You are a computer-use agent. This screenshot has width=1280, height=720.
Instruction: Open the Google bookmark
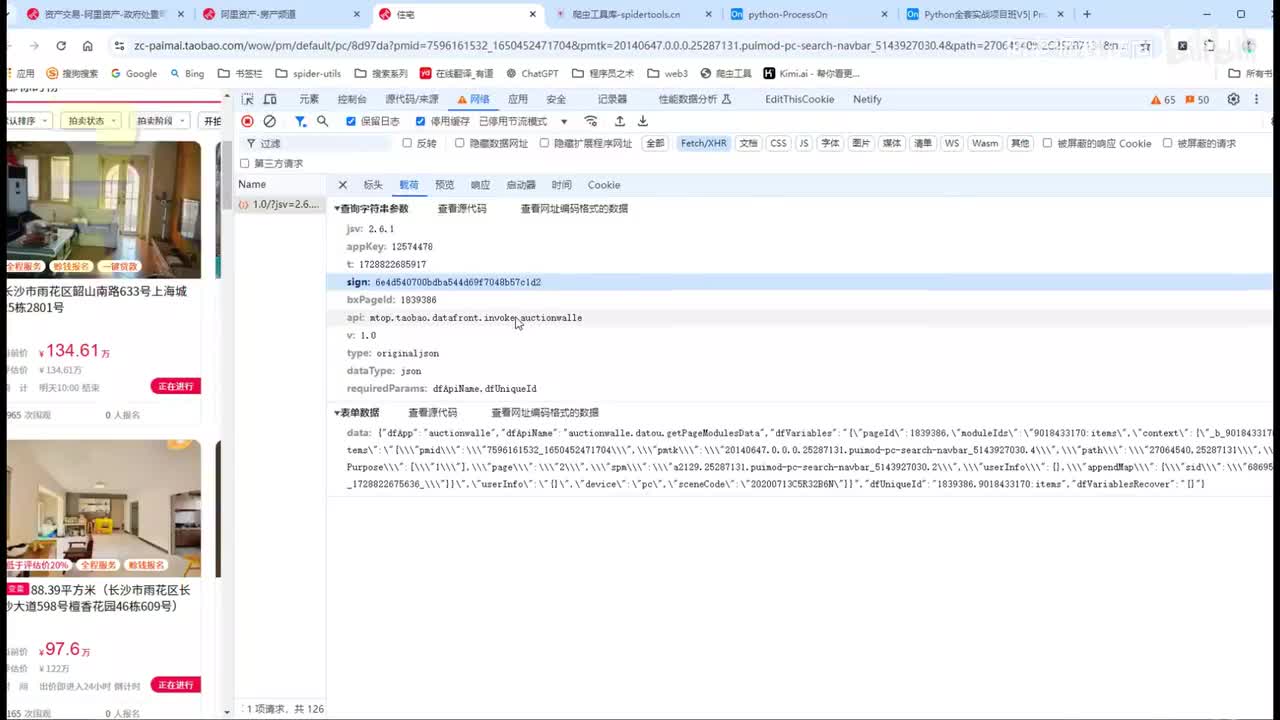pos(134,73)
